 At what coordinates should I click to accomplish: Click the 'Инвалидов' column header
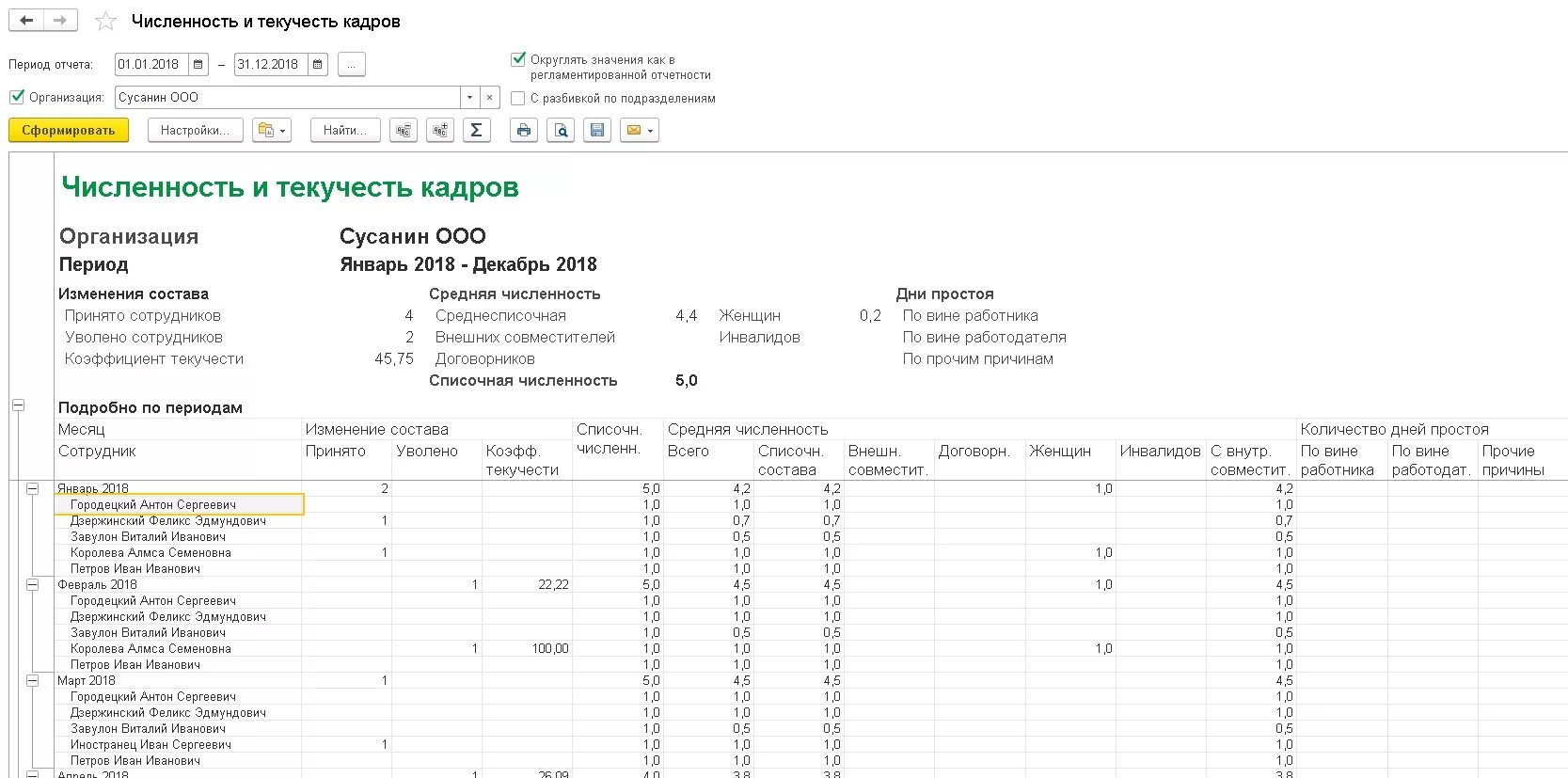[x=1161, y=451]
